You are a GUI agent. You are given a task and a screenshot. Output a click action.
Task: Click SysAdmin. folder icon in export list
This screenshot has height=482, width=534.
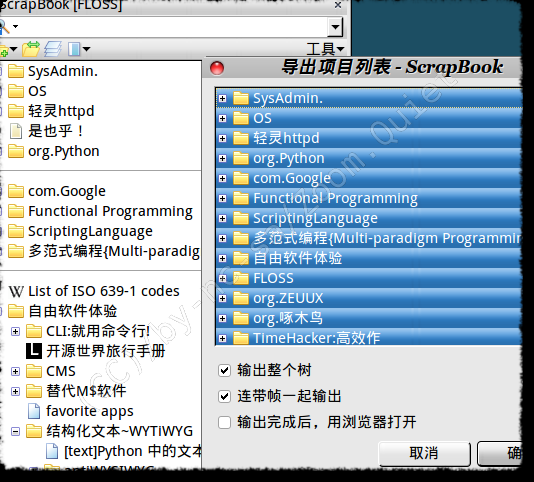click(x=241, y=98)
